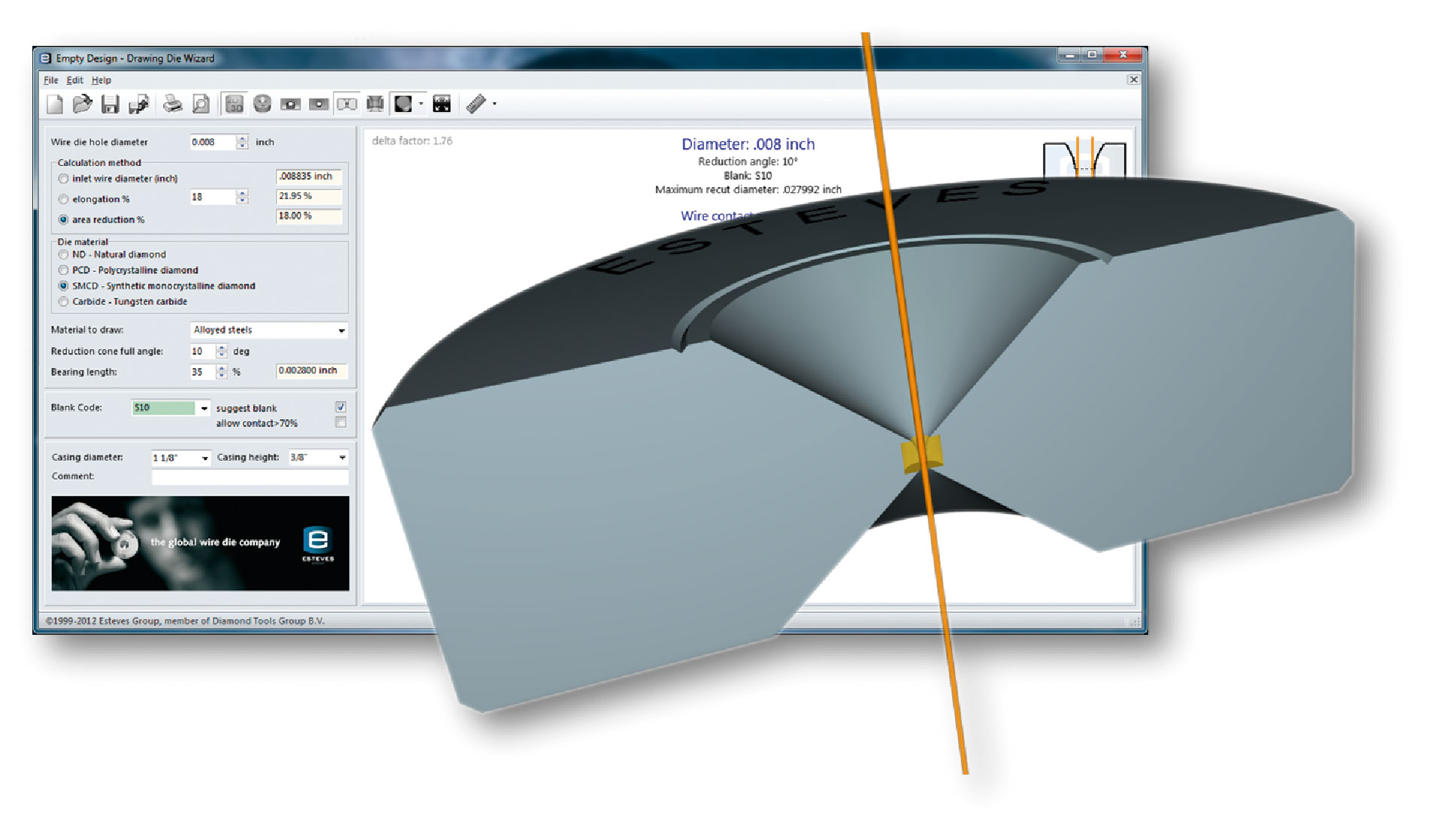Select the first die front view icon
Viewport: 1436px width, 840px height.
pos(290,104)
